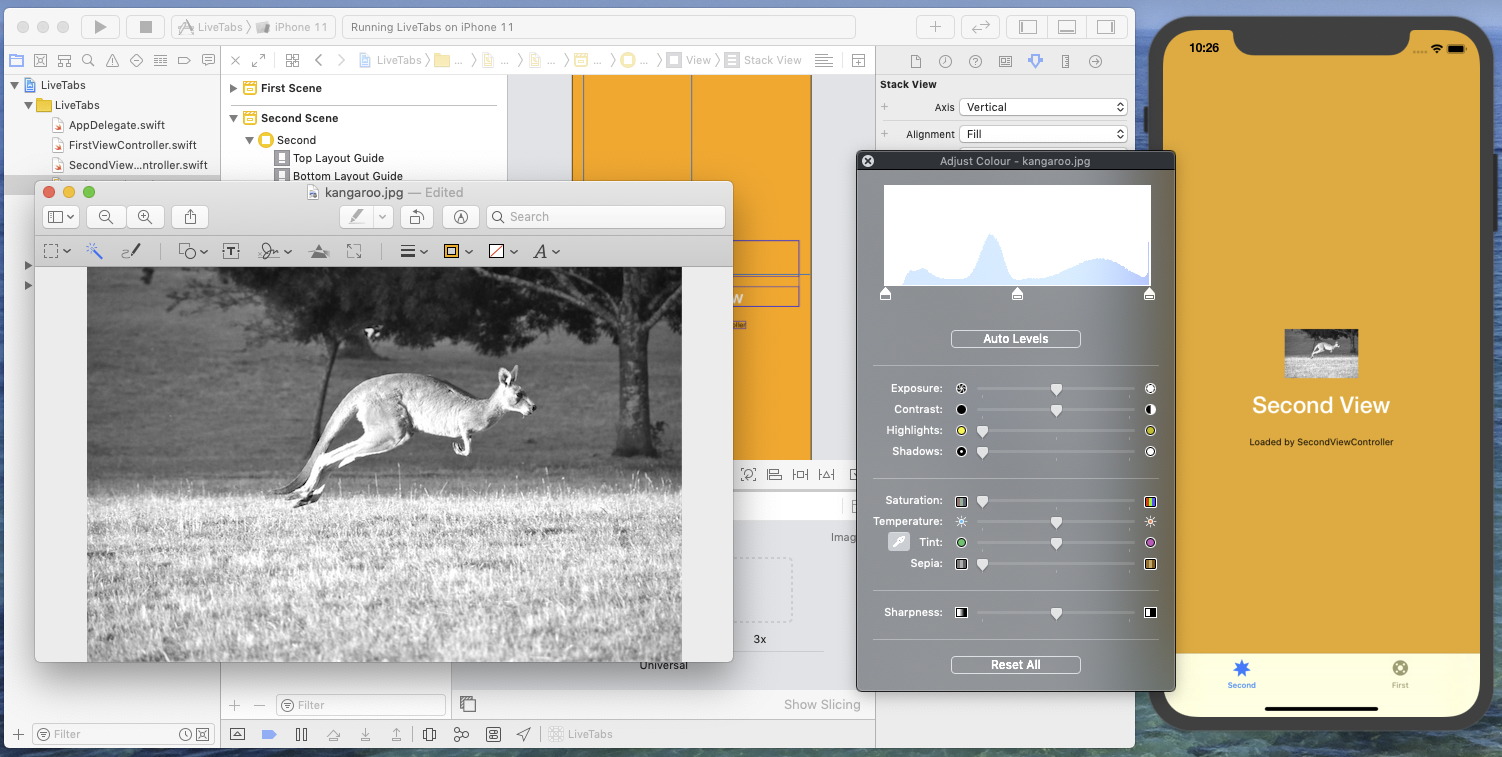Rotate the image left in Preview
The image size is (1502, 757).
coord(417,217)
